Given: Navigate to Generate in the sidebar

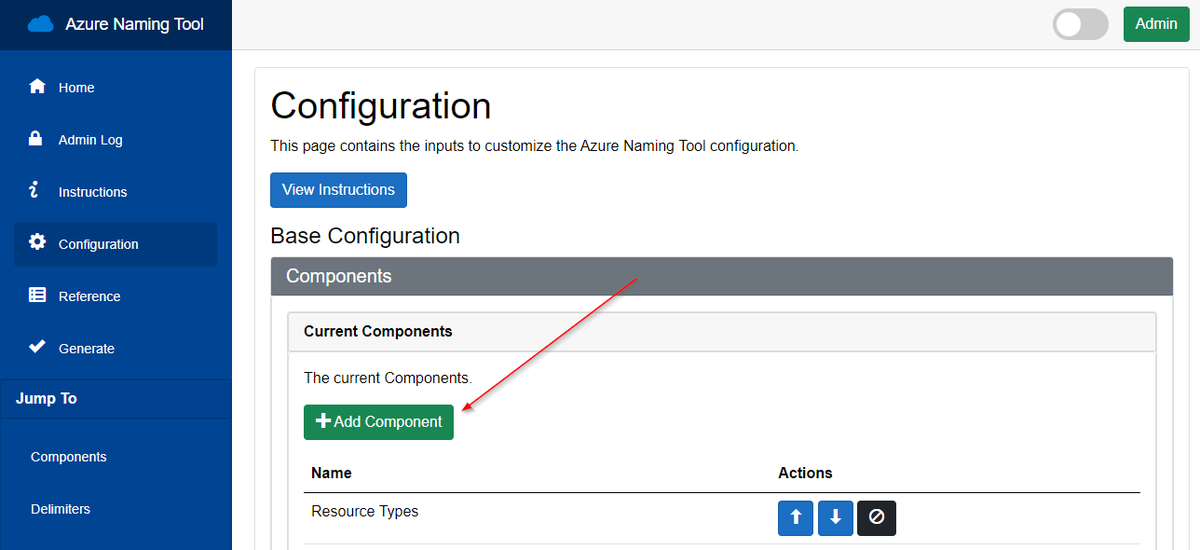Looking at the screenshot, I should (115, 348).
